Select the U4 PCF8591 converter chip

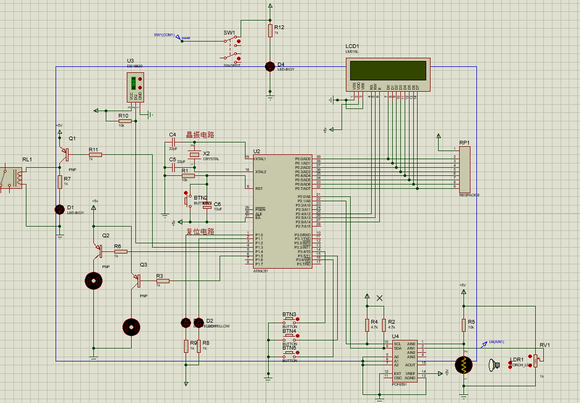click(x=405, y=361)
